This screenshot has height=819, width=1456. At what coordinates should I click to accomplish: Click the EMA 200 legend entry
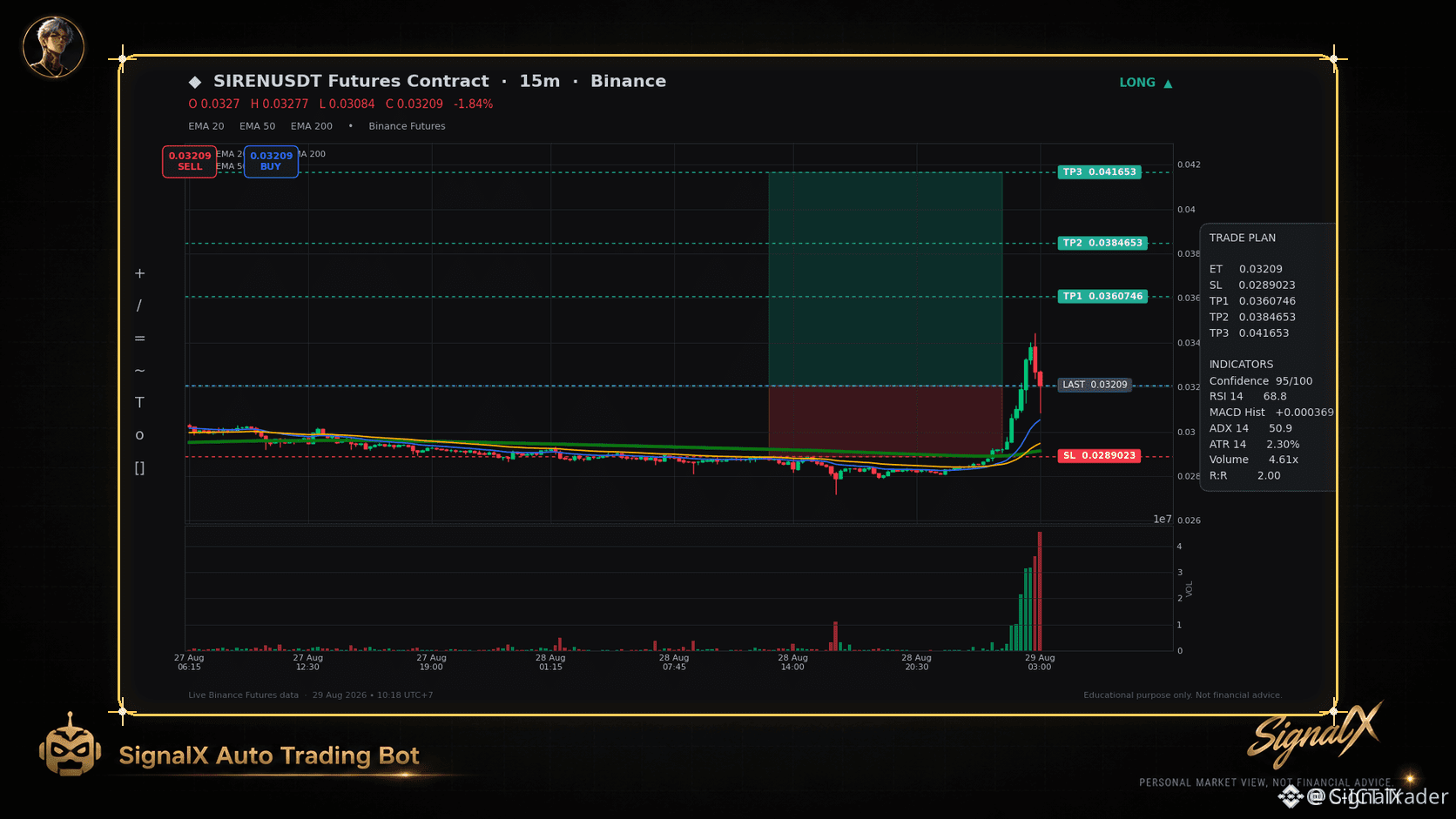(x=312, y=126)
